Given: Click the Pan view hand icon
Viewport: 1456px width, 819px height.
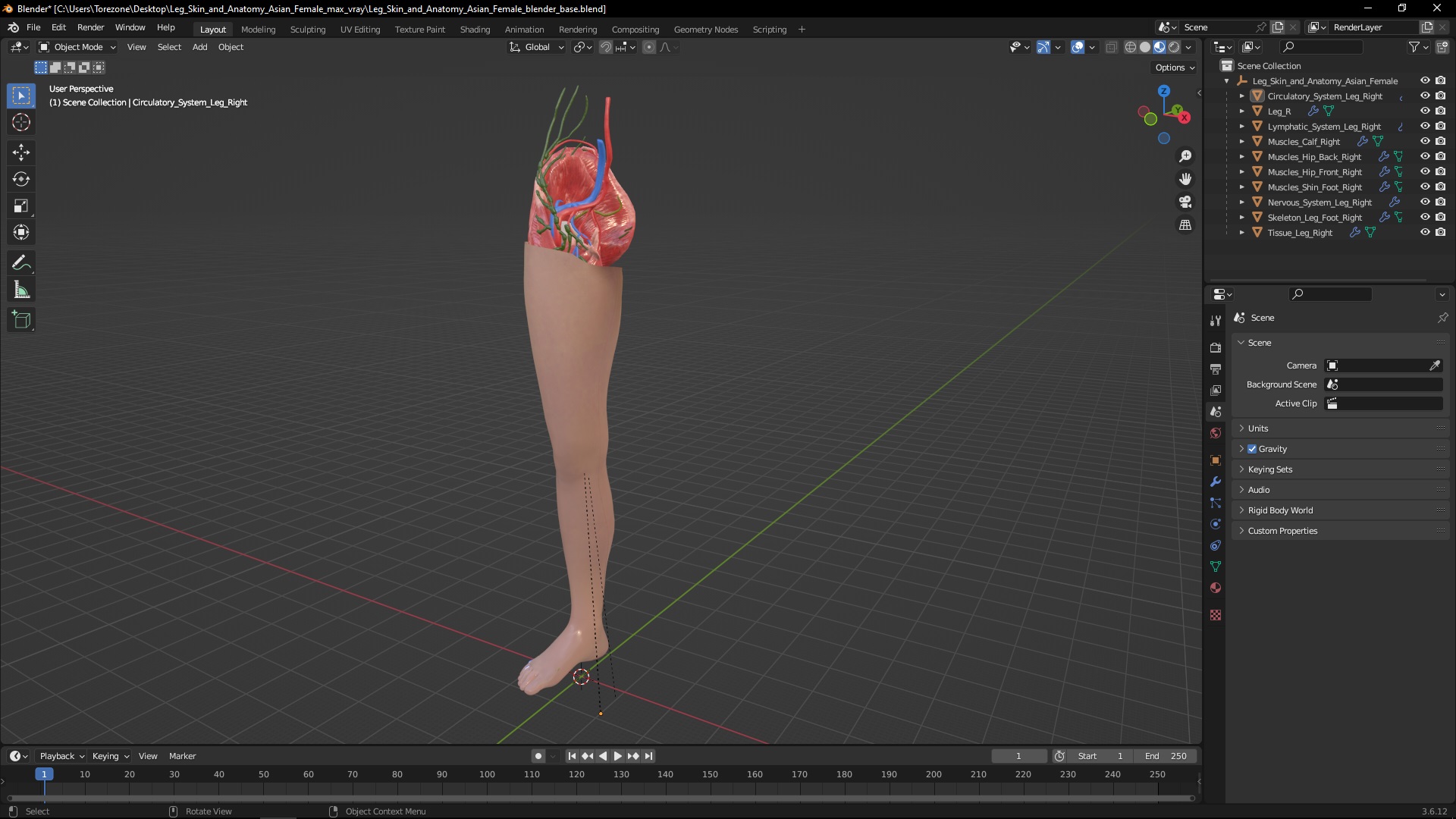Looking at the screenshot, I should click(x=1185, y=179).
